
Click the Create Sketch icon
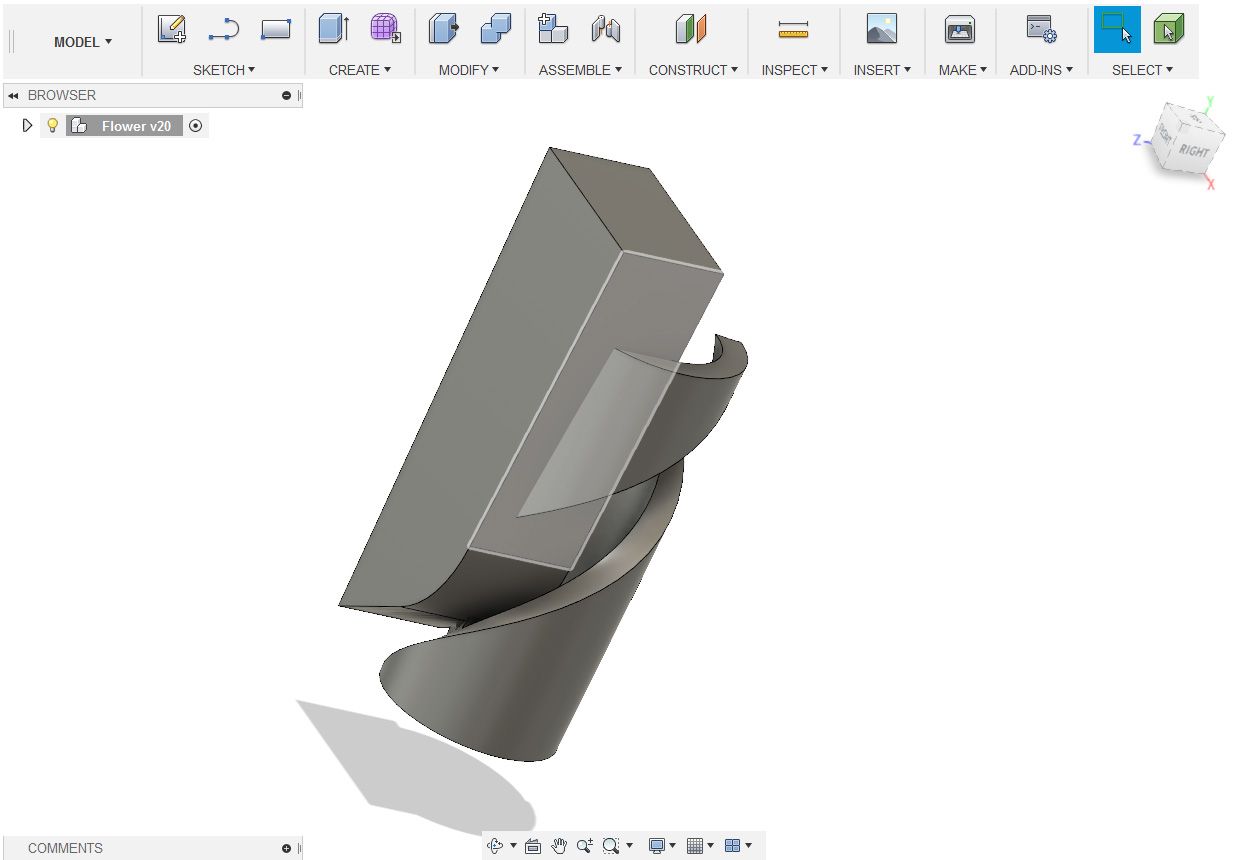172,30
